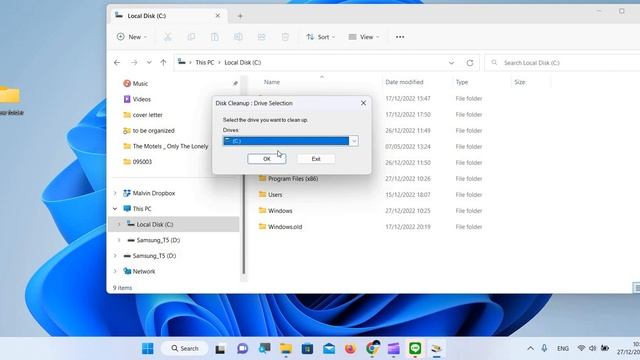This screenshot has width=640, height=360.
Task: Click the Share icon in toolbar
Action: click(x=262, y=37)
